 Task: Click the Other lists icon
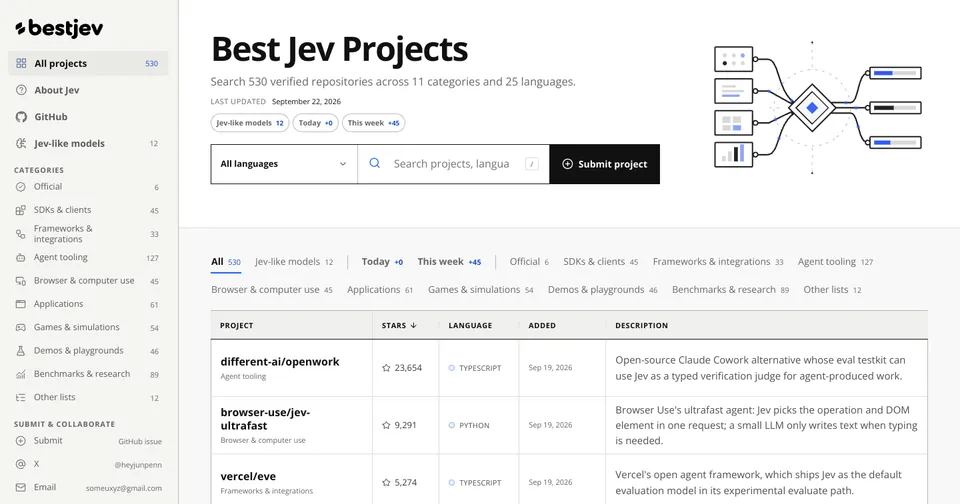pyautogui.click(x=21, y=397)
